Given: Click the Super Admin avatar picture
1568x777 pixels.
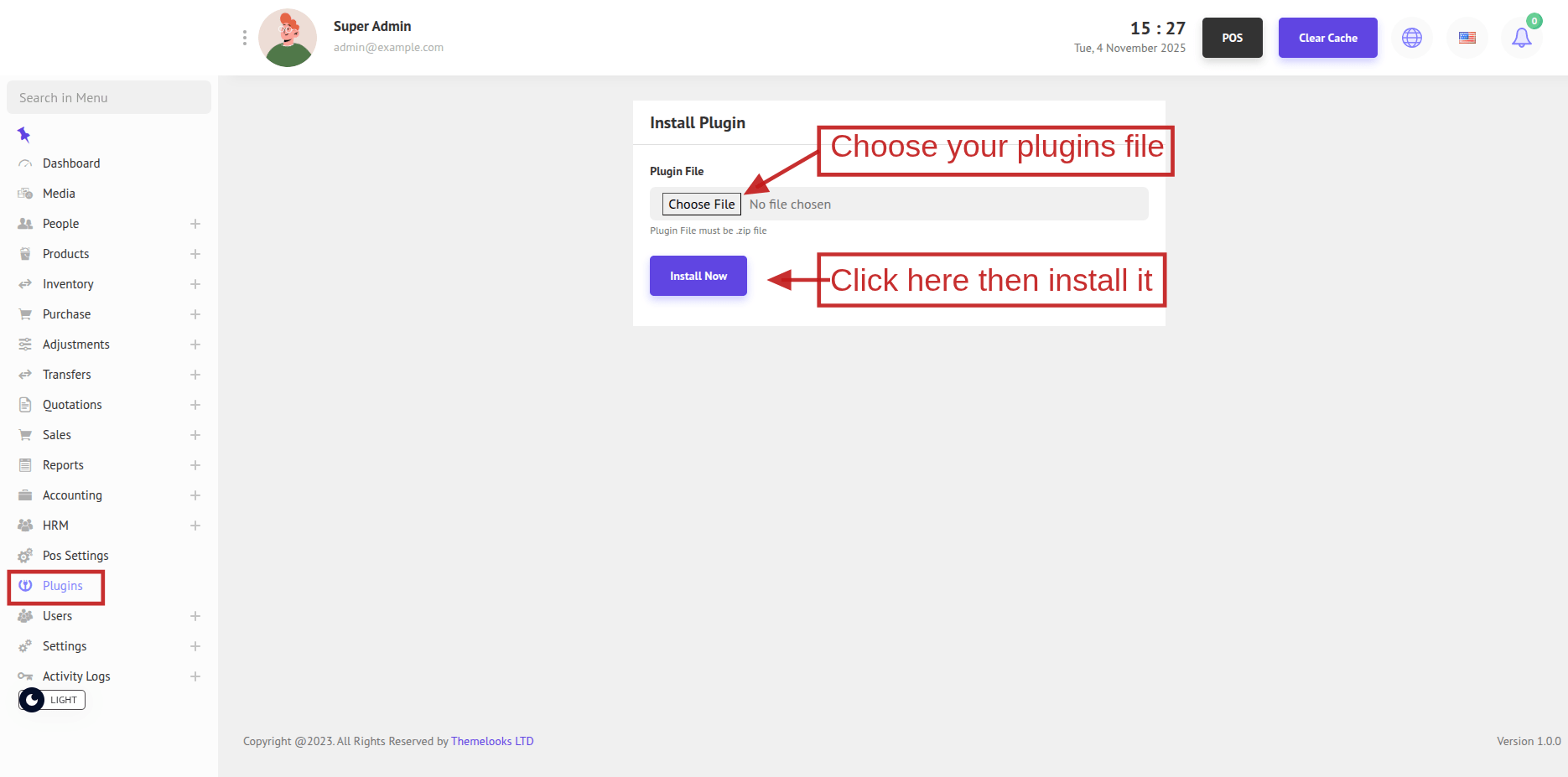Looking at the screenshot, I should click(x=288, y=38).
